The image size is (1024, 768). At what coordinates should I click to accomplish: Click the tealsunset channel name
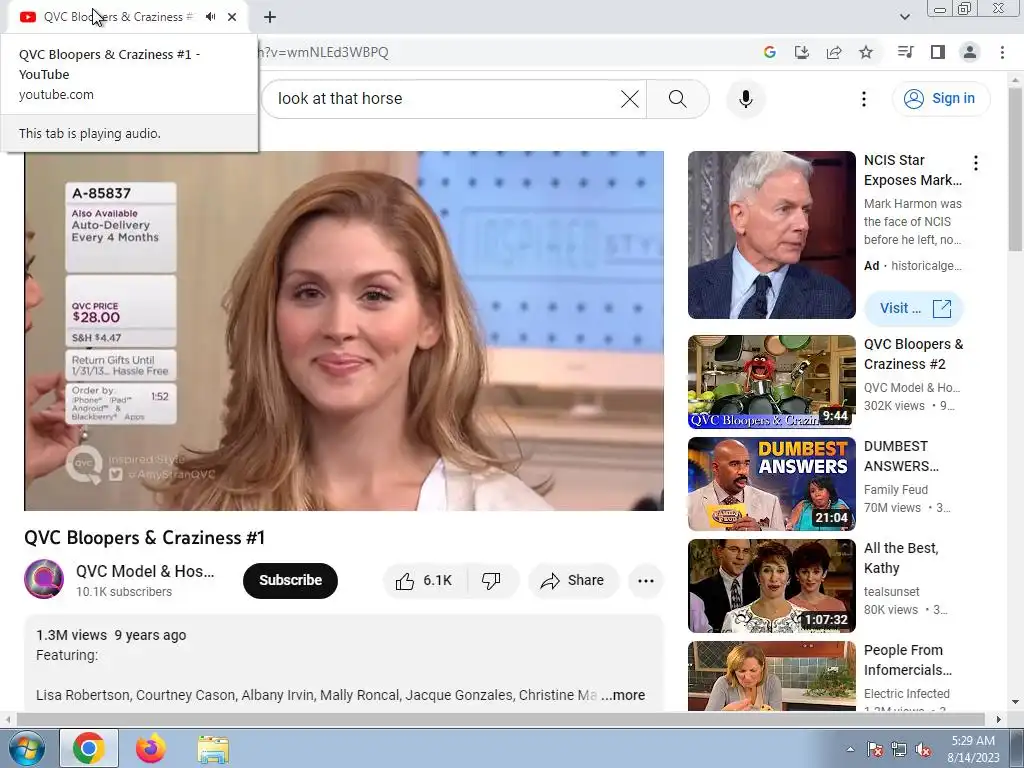(891, 592)
